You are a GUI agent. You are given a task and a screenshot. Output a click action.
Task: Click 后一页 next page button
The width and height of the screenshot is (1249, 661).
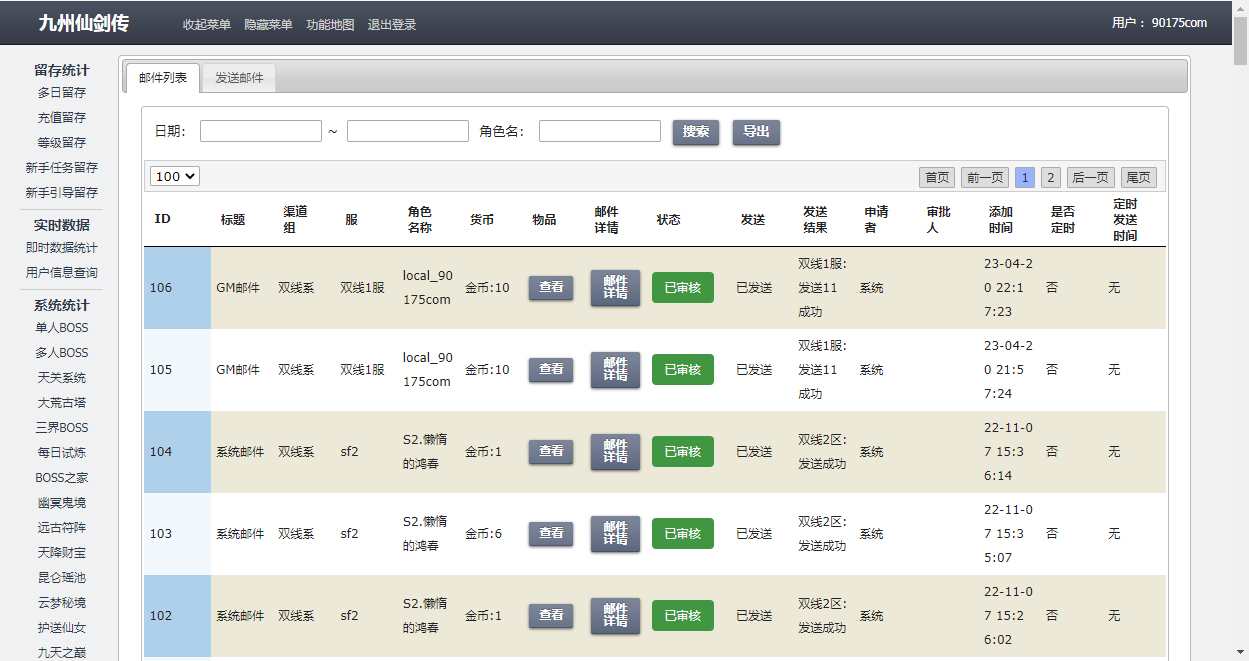pyautogui.click(x=1090, y=177)
